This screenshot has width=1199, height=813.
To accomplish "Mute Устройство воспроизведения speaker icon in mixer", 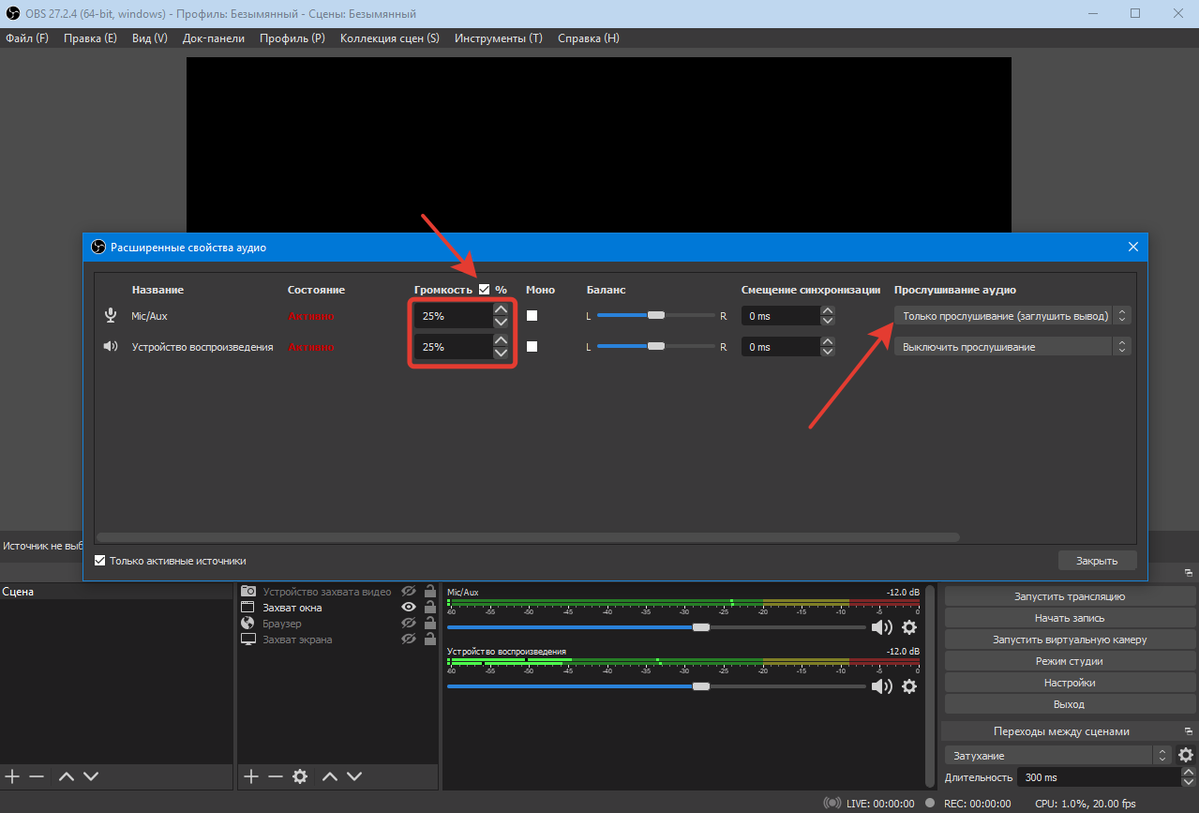I will click(x=880, y=687).
